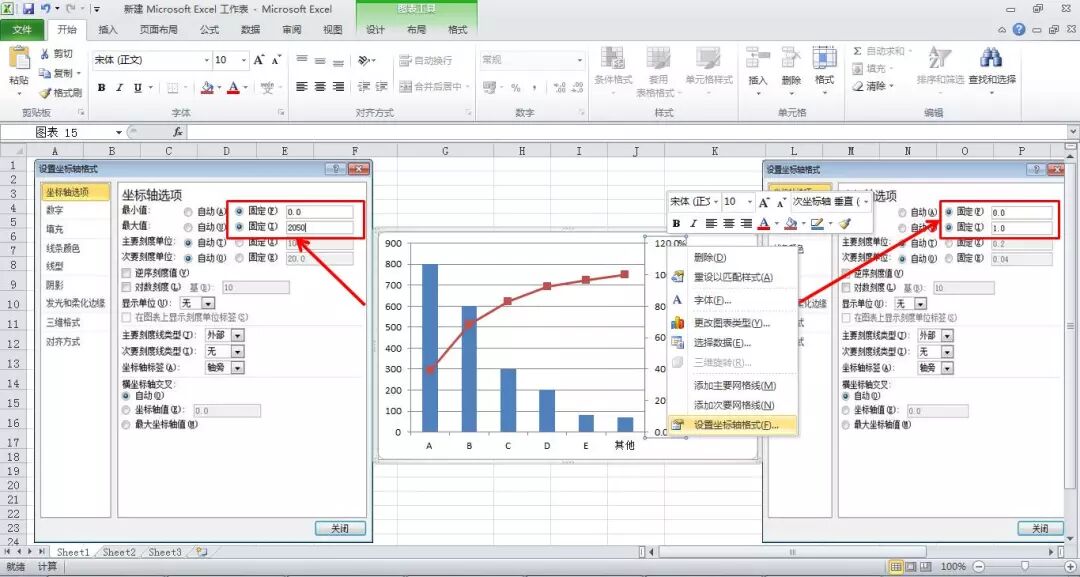
Task: Check 对数刻度 in the left dialog
Action: 126,287
